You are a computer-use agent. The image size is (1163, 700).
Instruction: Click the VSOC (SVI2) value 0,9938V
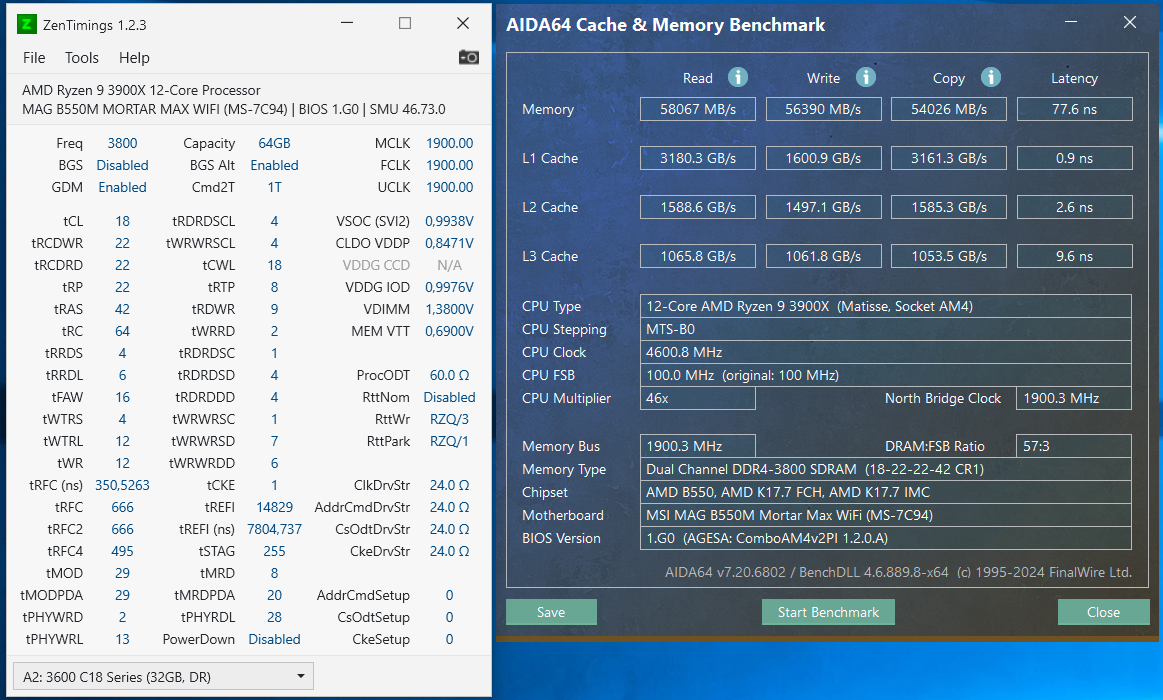pyautogui.click(x=449, y=221)
